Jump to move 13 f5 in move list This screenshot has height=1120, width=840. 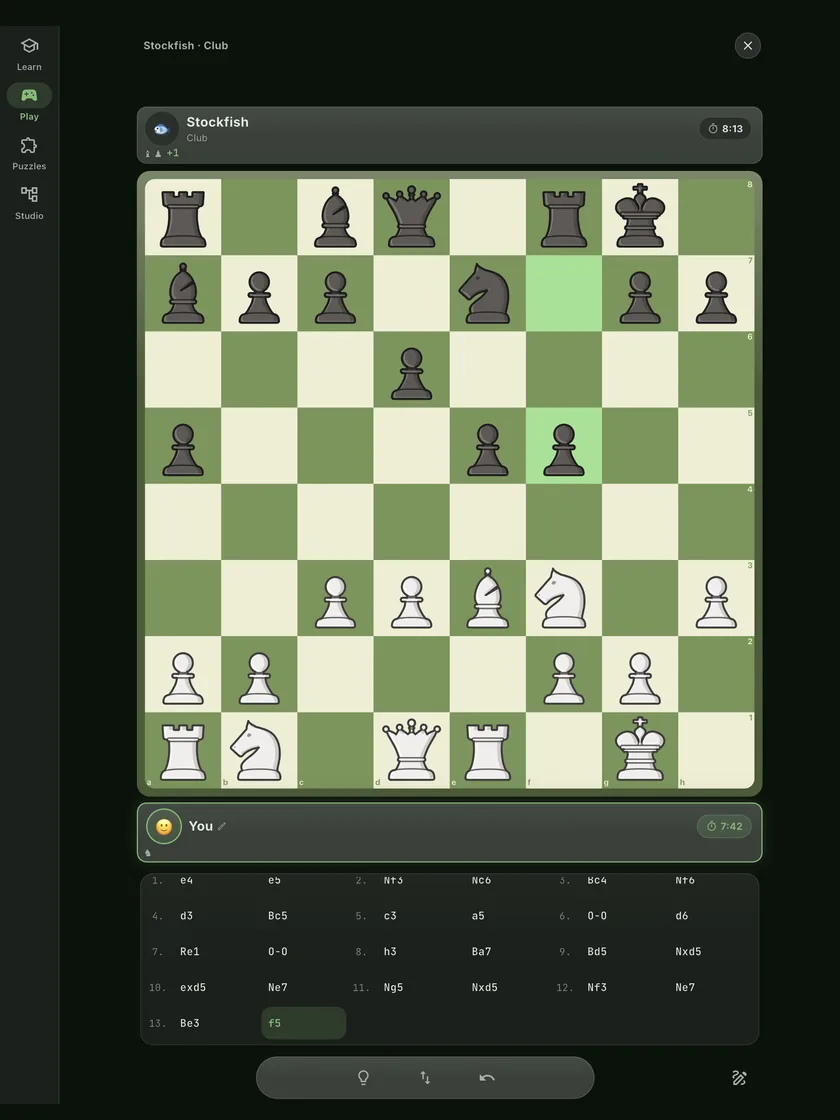[x=304, y=1023]
